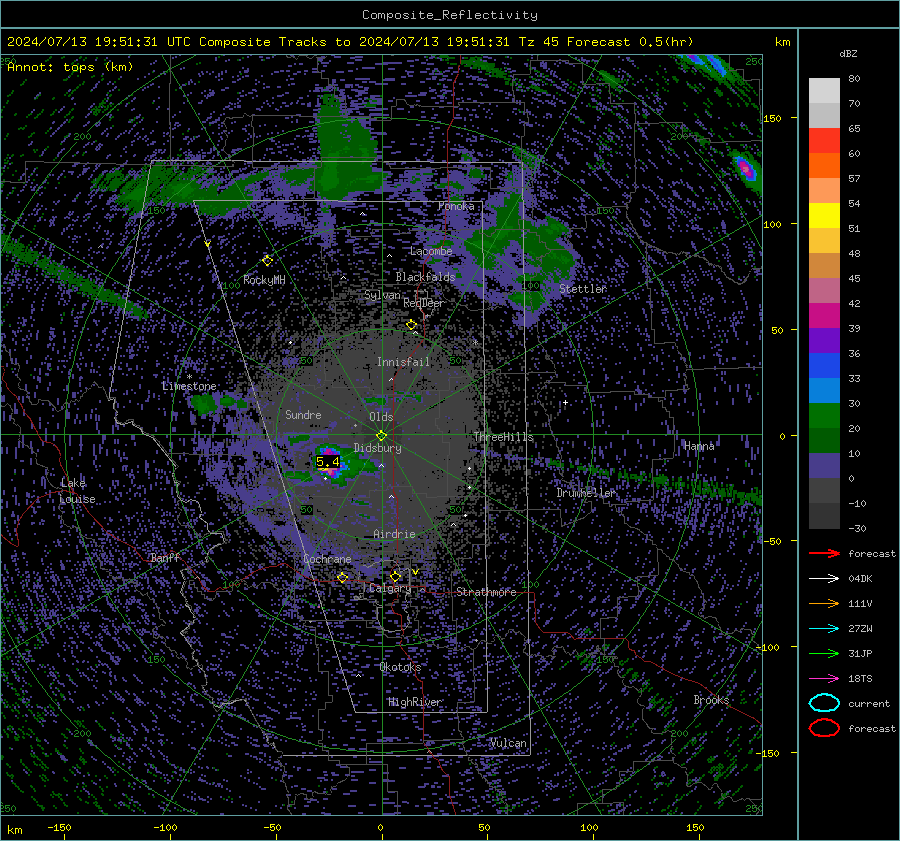Click the Ponoka city label
This screenshot has height=841, width=900.
coord(456,206)
